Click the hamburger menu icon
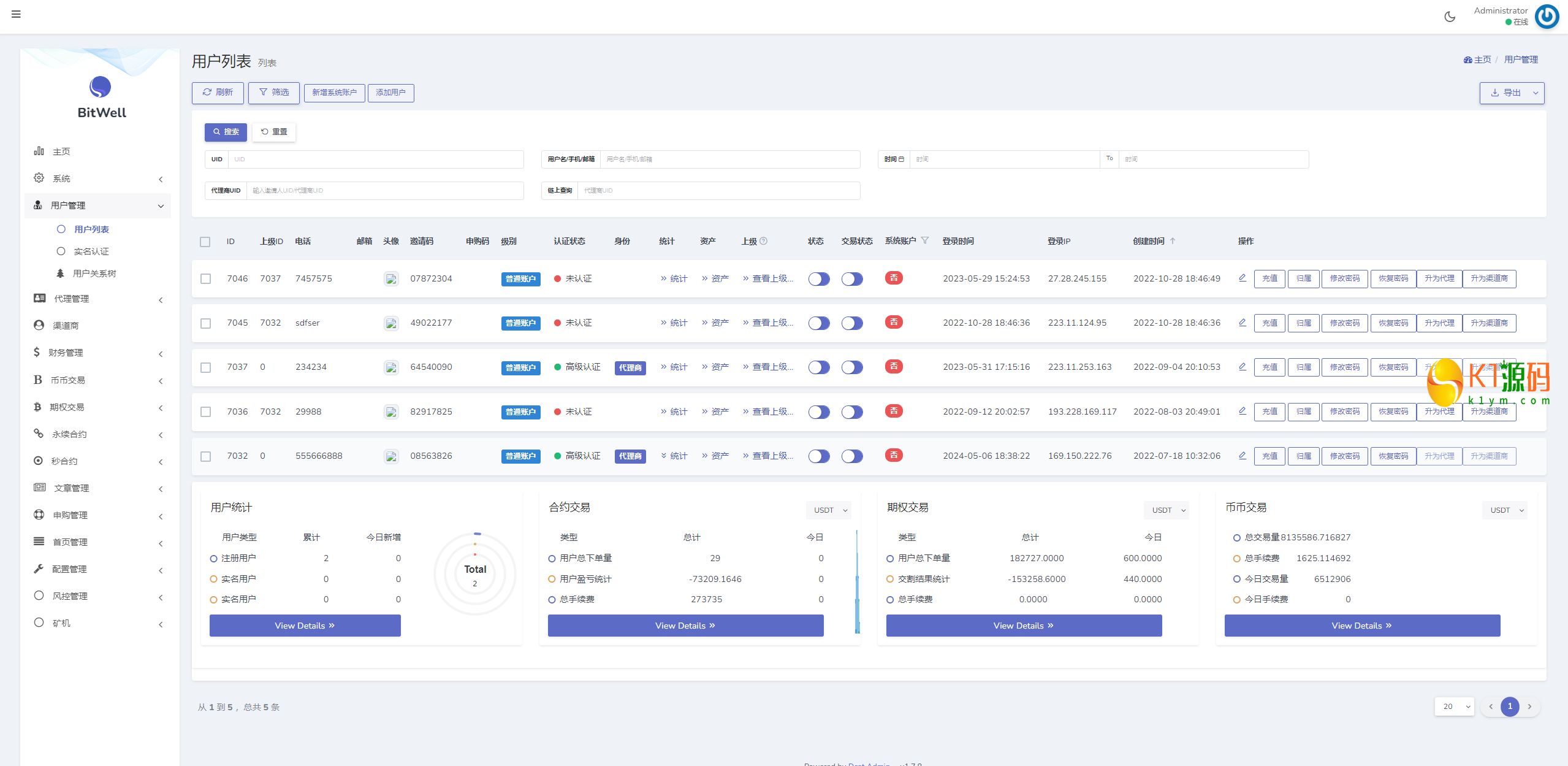This screenshot has width=1568, height=766. (16, 14)
